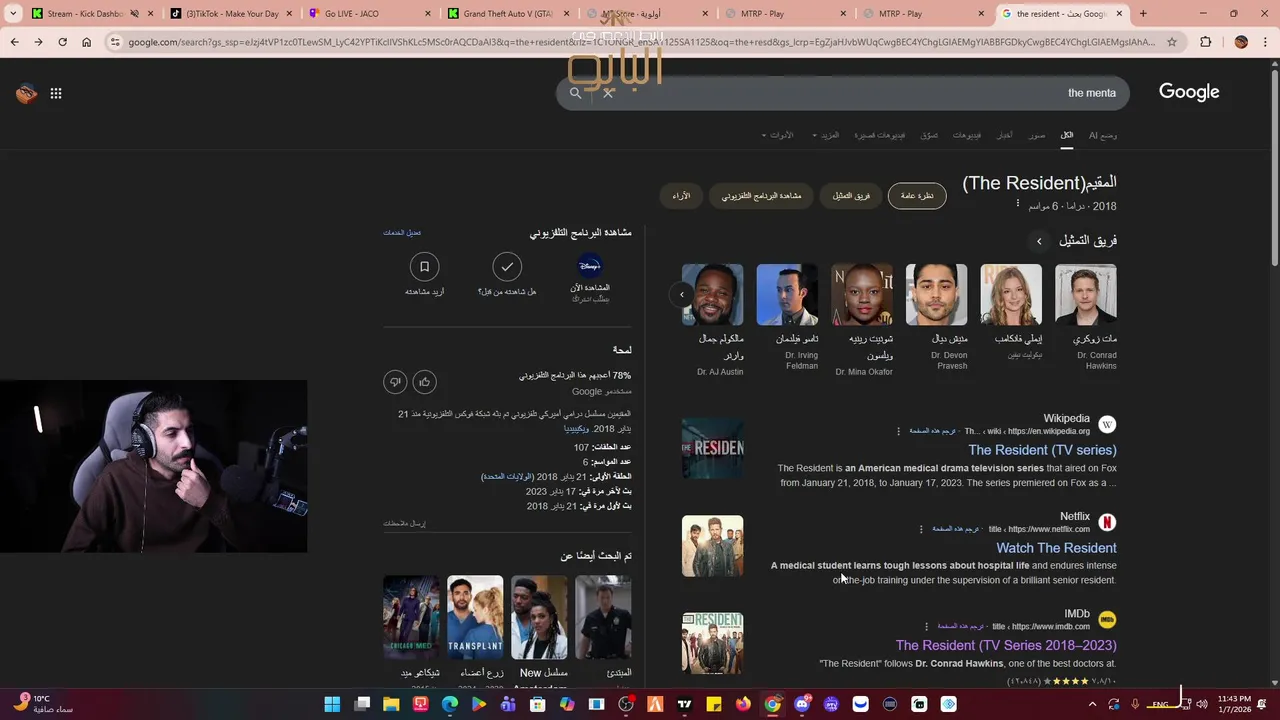Click the browser home button

tap(86, 42)
